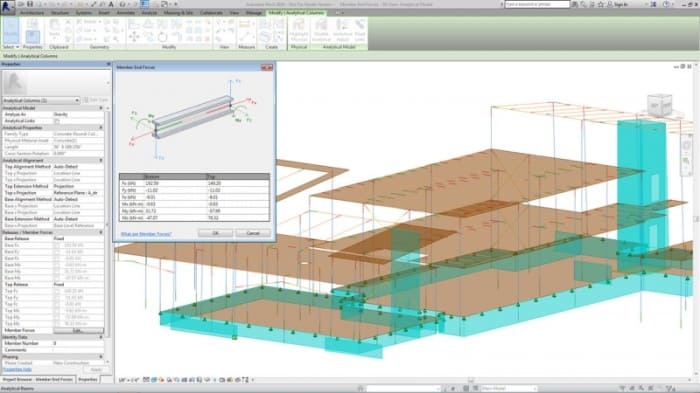Click the Text tool in quick access toolbar

pos(111,4)
